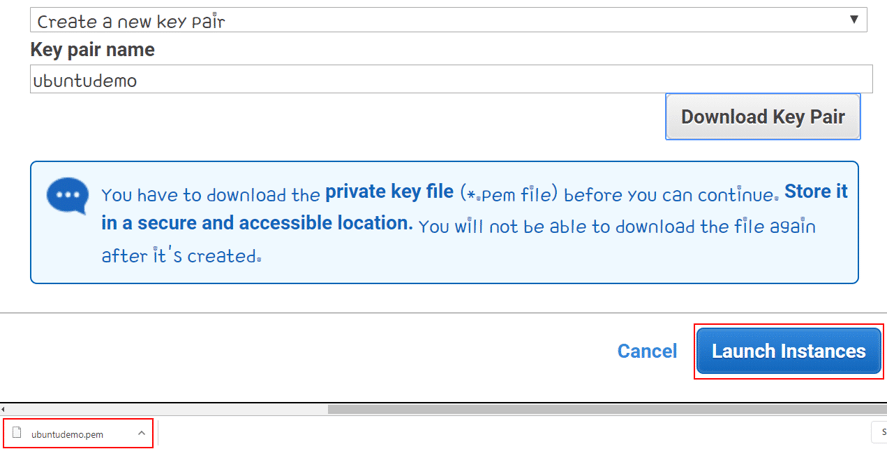
Task: Click empty area of the downloads bar
Action: click(509, 433)
